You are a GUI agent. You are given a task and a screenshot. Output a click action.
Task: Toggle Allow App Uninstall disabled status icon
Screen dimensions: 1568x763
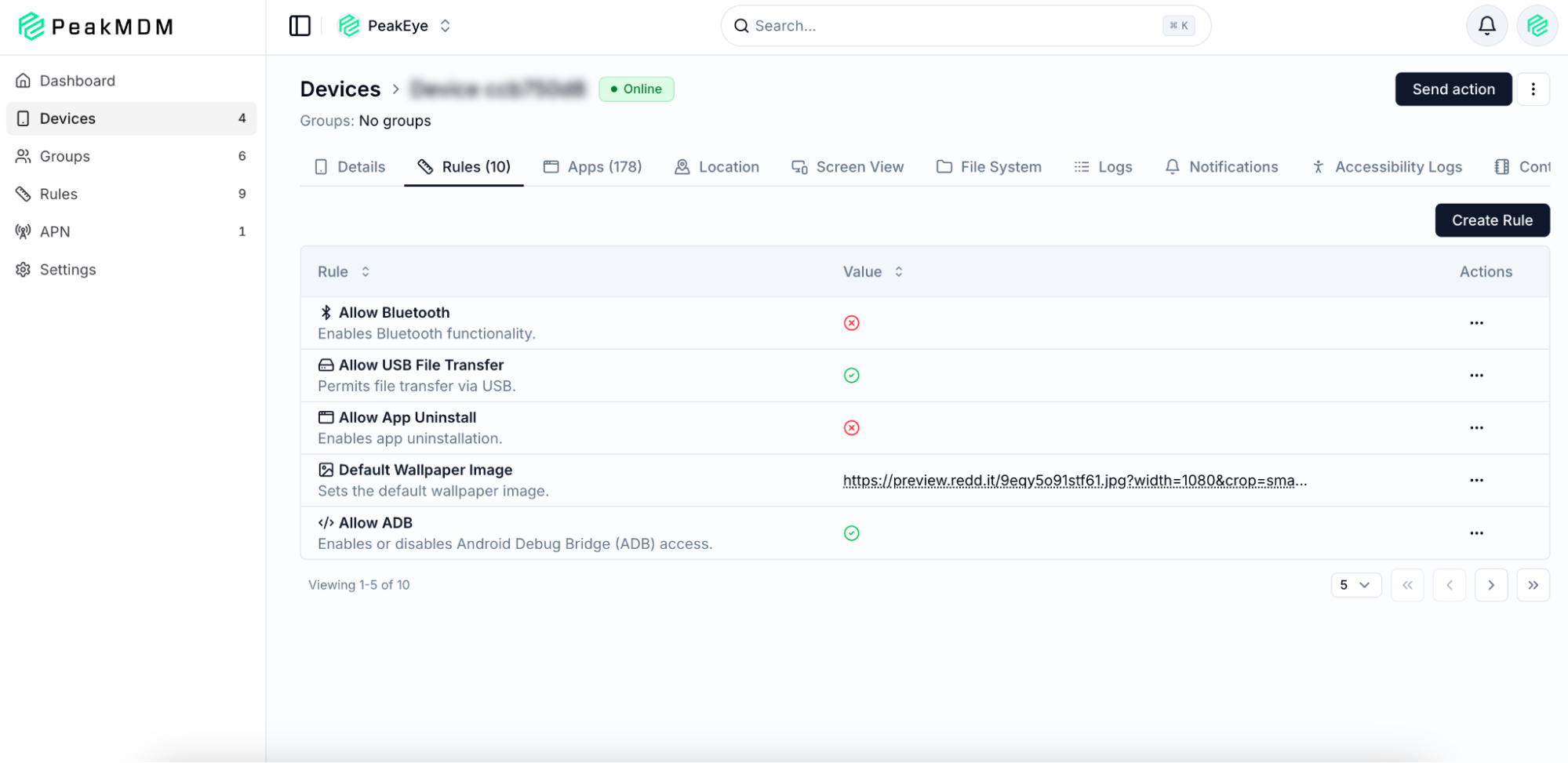[851, 428]
